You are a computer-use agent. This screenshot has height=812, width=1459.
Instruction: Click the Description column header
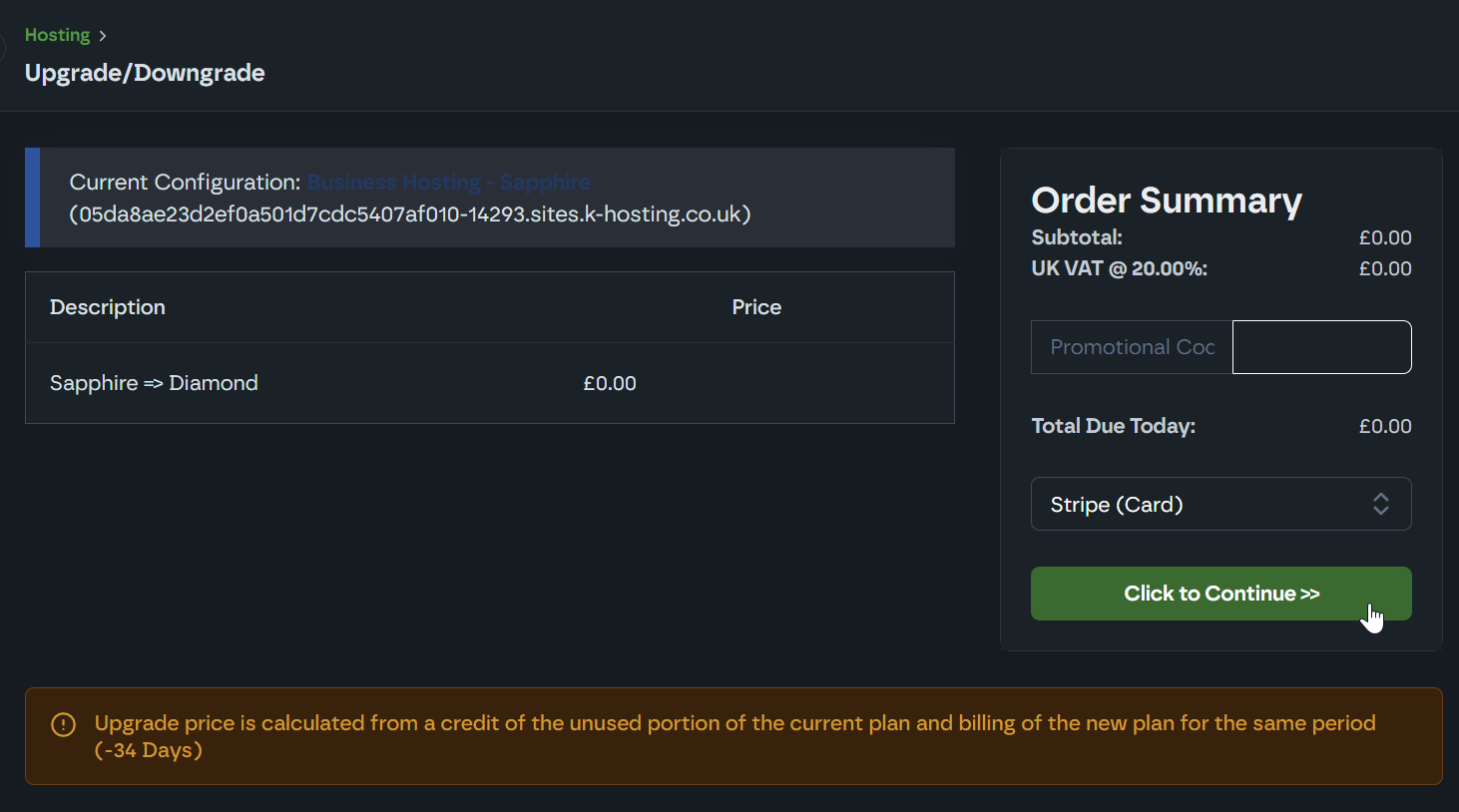click(108, 307)
